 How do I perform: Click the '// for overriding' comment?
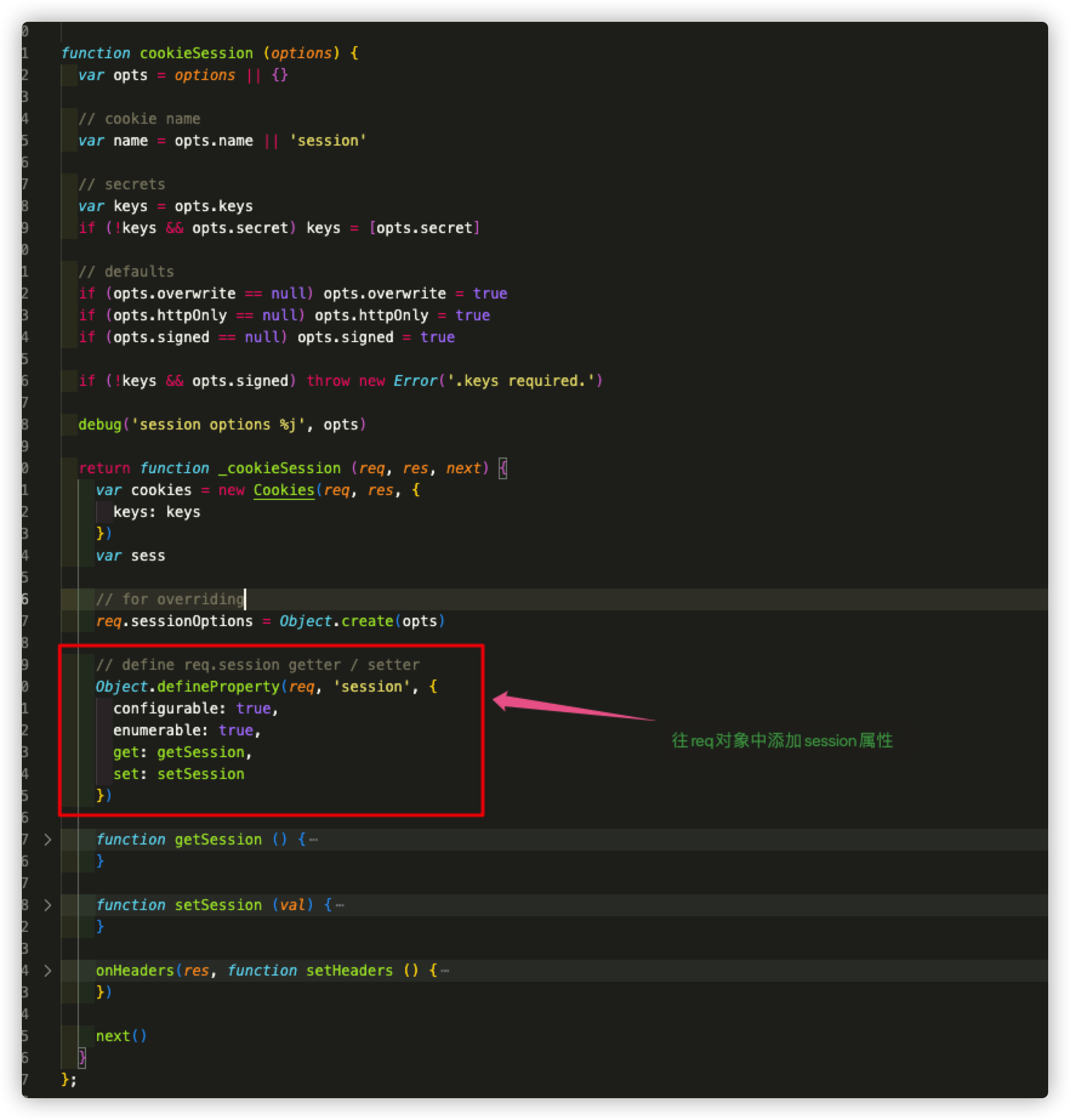coord(170,599)
